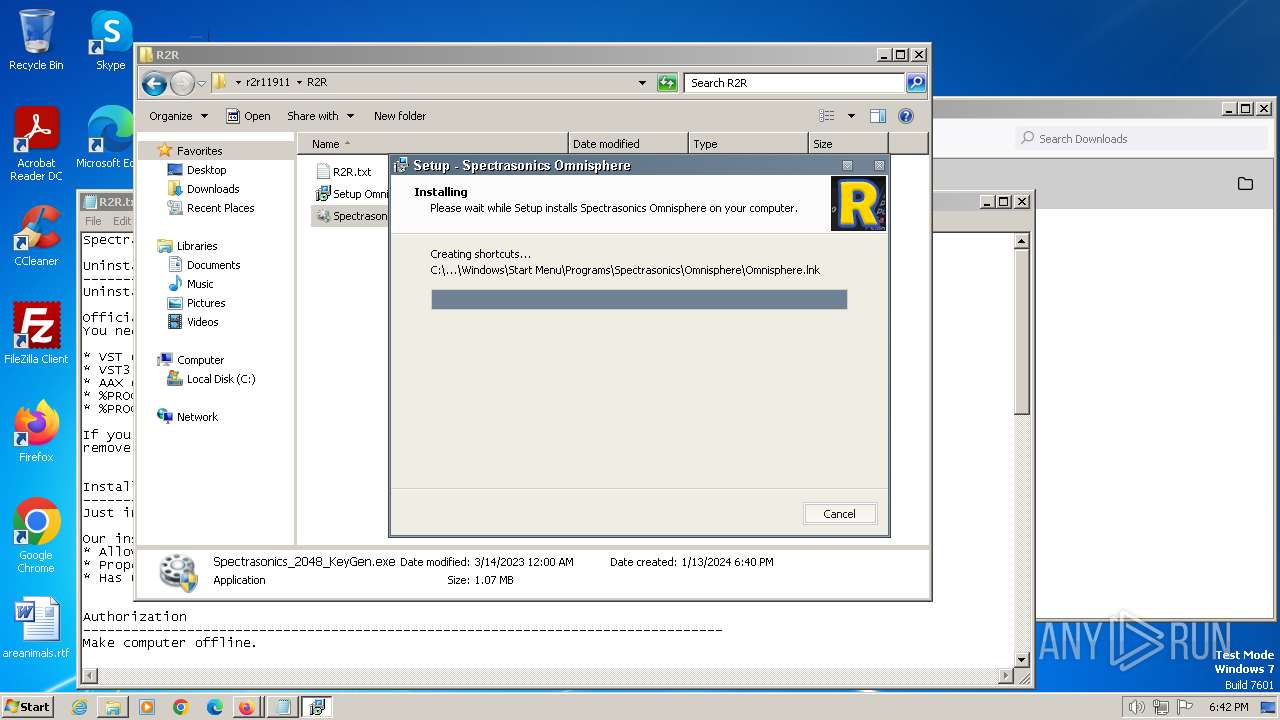Viewport: 1280px width, 720px height.
Task: Open the view options dropdown arrow
Action: (851, 116)
